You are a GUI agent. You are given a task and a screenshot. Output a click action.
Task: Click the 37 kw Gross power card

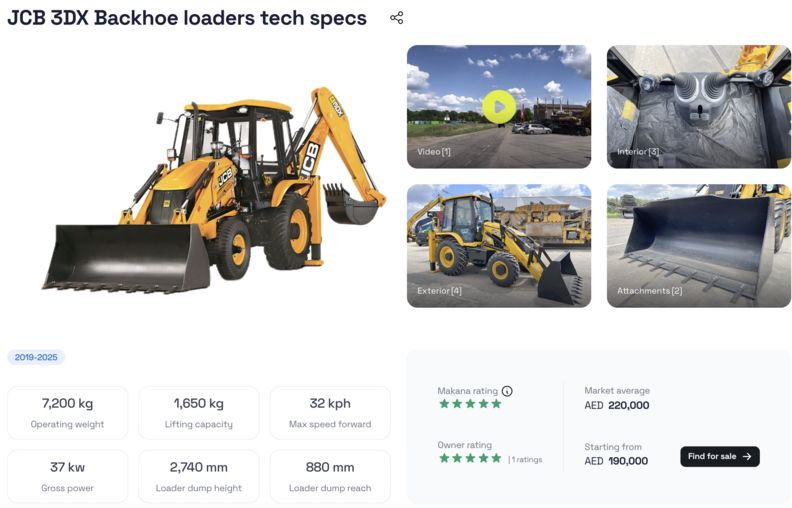67,477
